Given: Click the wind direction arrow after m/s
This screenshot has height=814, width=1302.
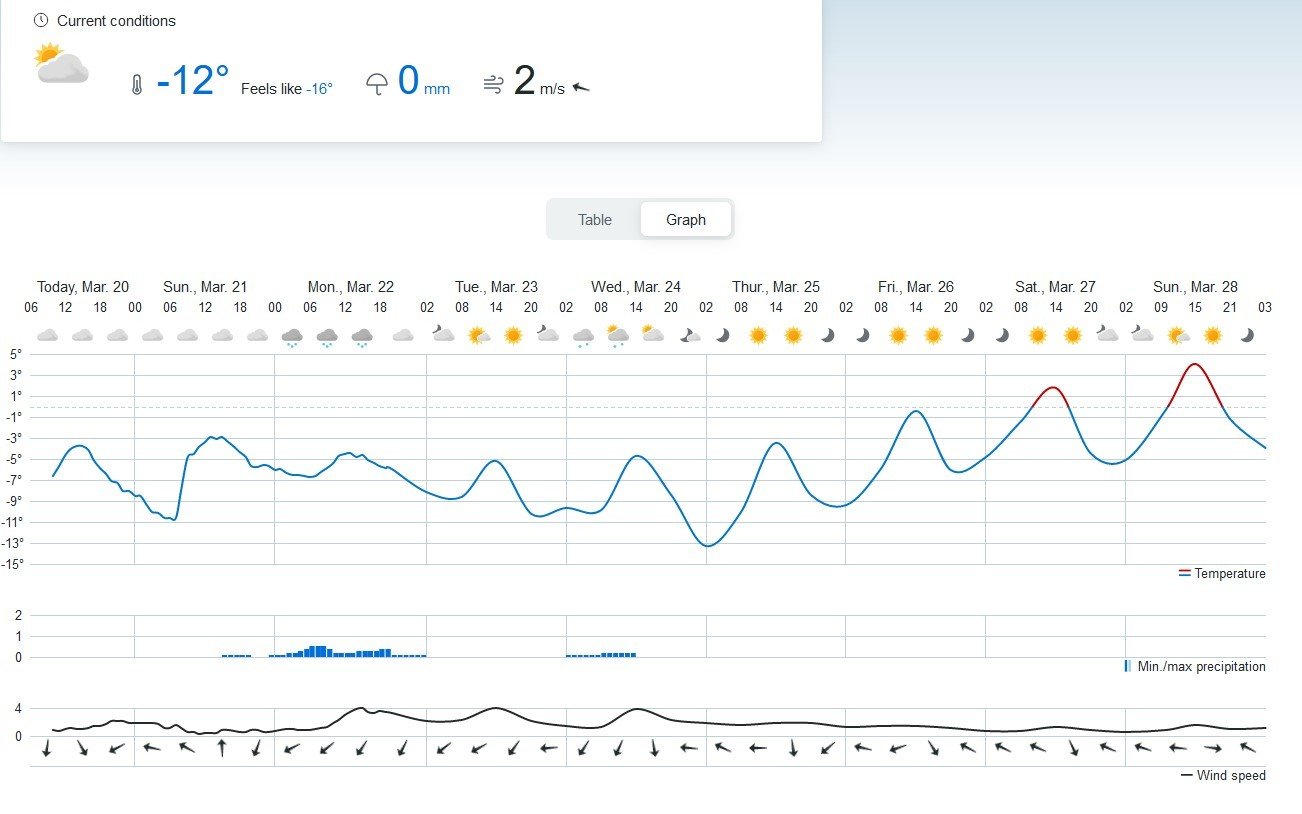Looking at the screenshot, I should coord(581,88).
